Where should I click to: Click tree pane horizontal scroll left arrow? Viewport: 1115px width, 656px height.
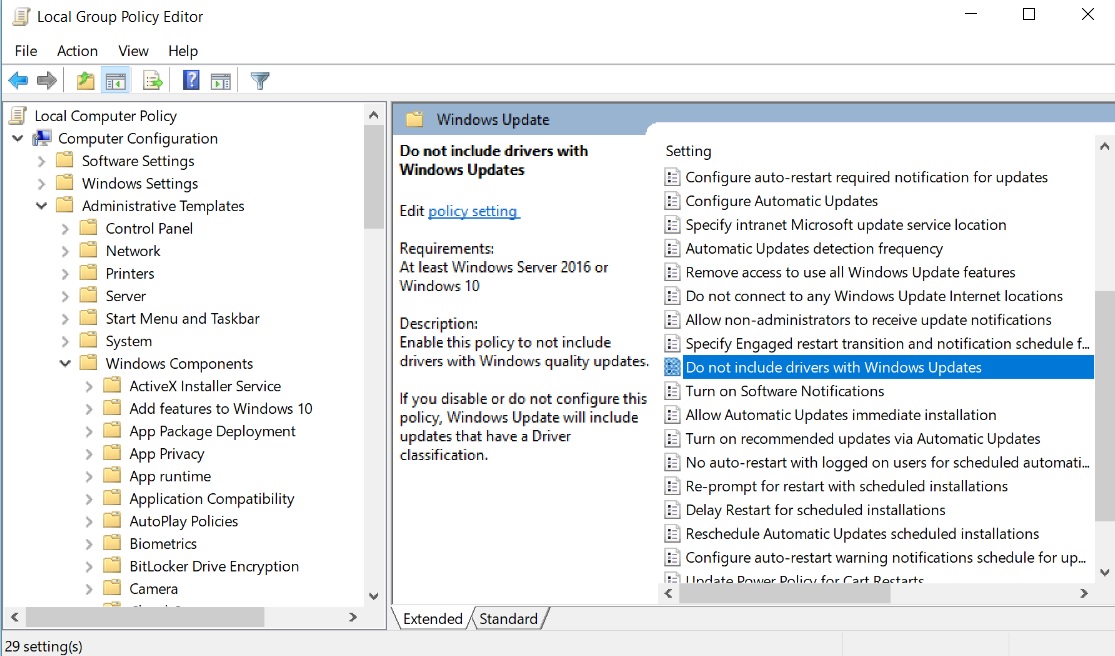14,617
